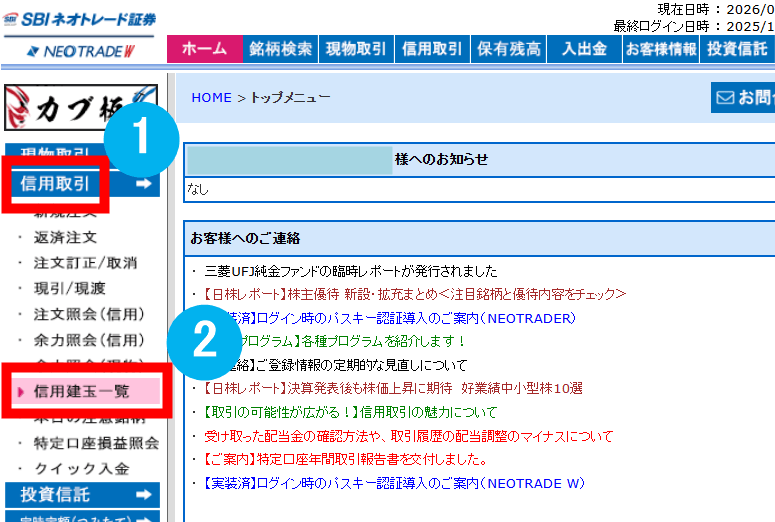Open the 投資信託 top tab
The height and width of the screenshot is (522, 775).
737,49
